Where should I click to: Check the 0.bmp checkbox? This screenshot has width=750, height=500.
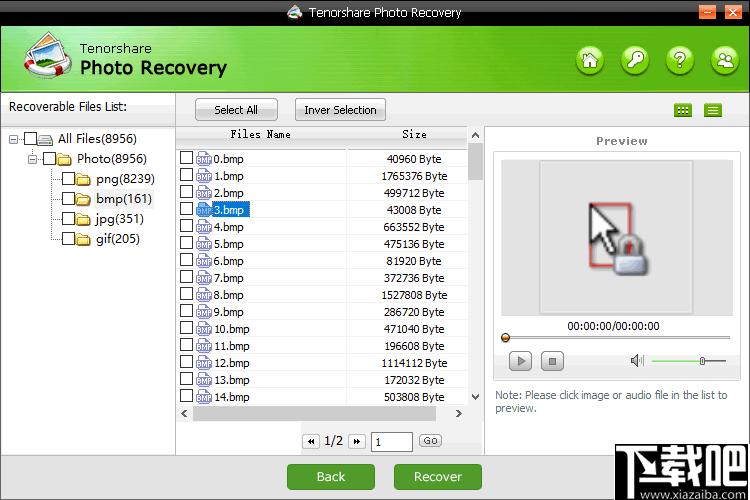tap(187, 157)
